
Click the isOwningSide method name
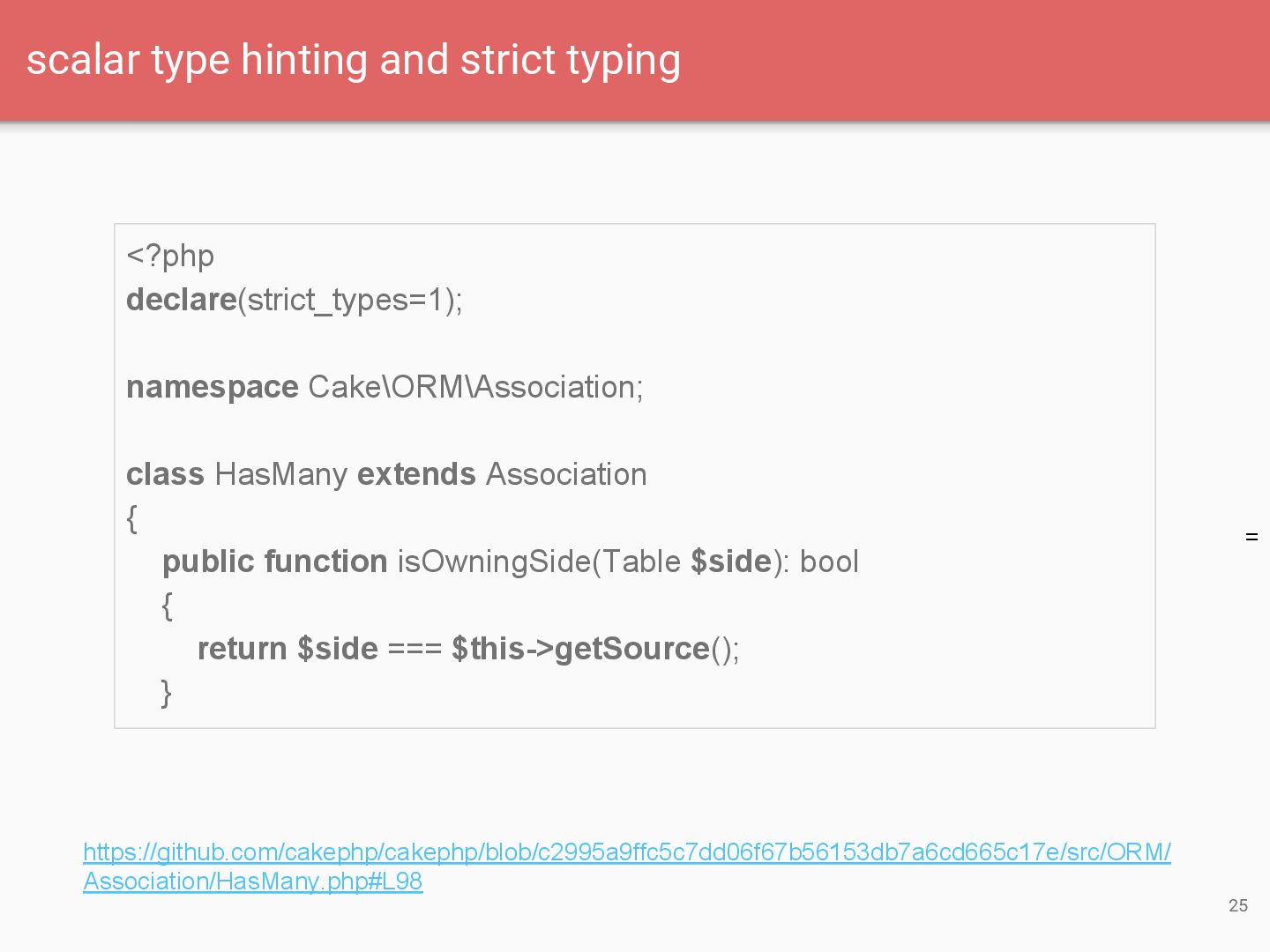(492, 562)
